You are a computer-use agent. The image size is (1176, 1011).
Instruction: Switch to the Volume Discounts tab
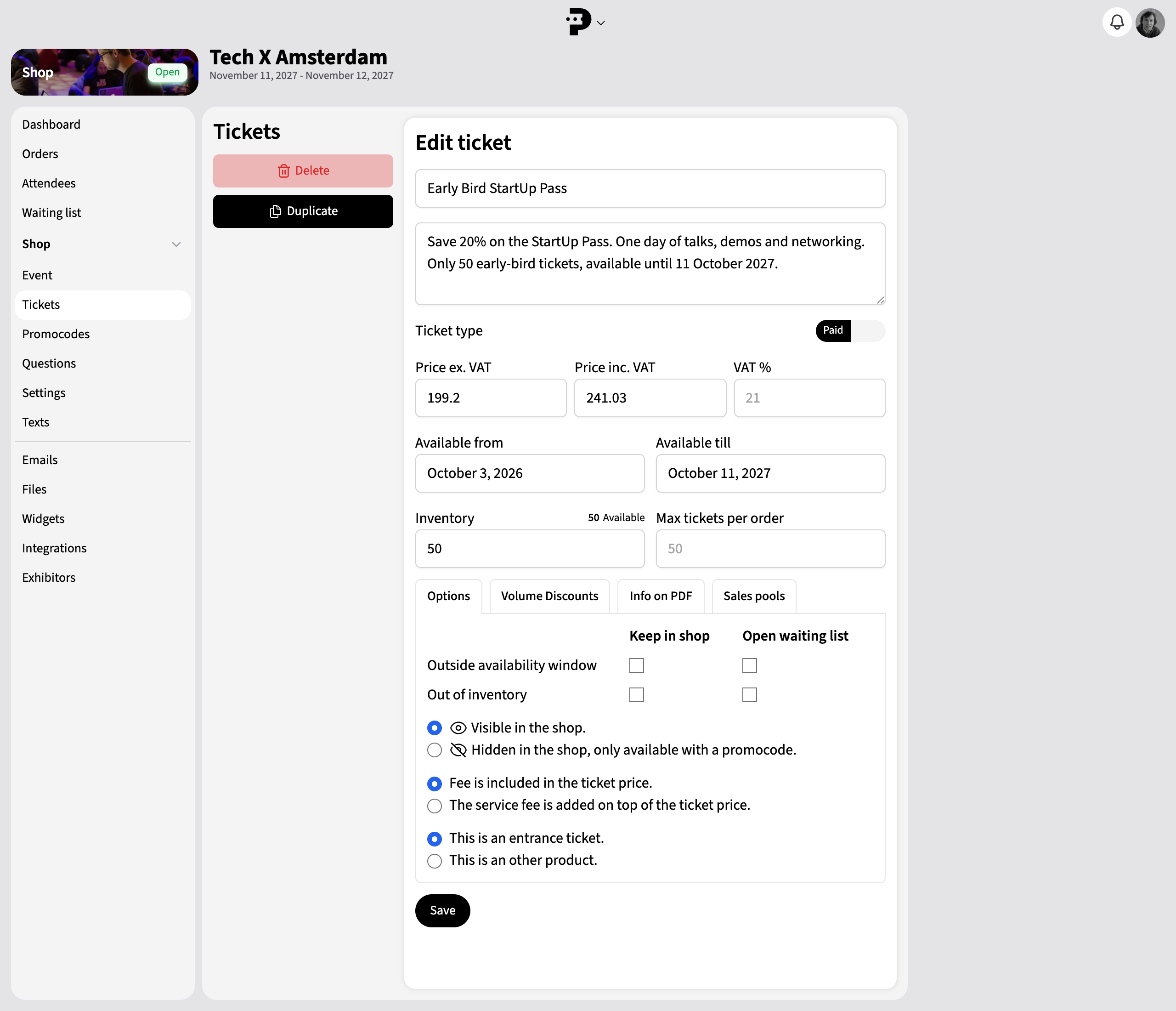549,596
